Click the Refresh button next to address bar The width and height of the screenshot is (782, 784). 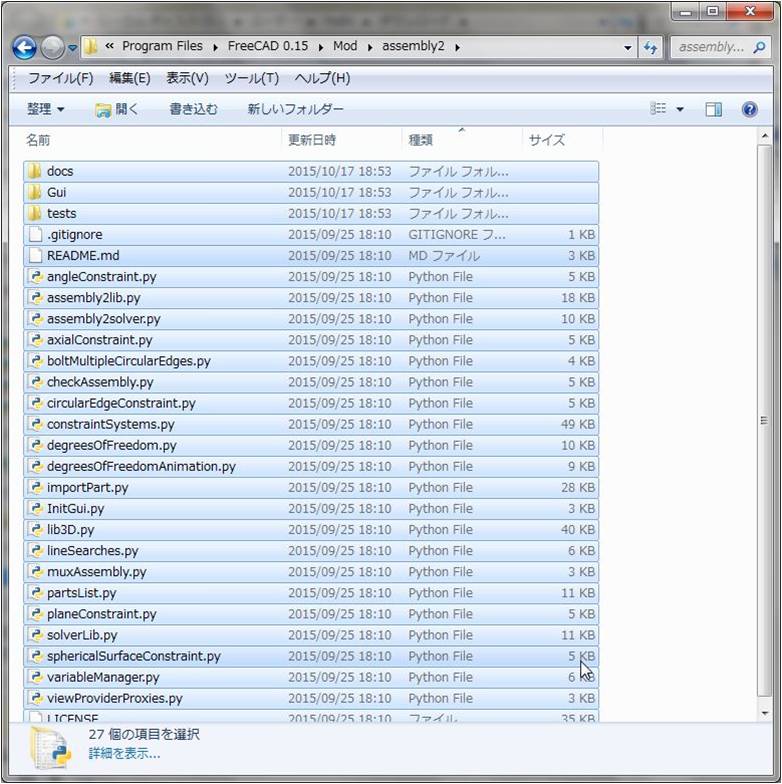[x=650, y=48]
